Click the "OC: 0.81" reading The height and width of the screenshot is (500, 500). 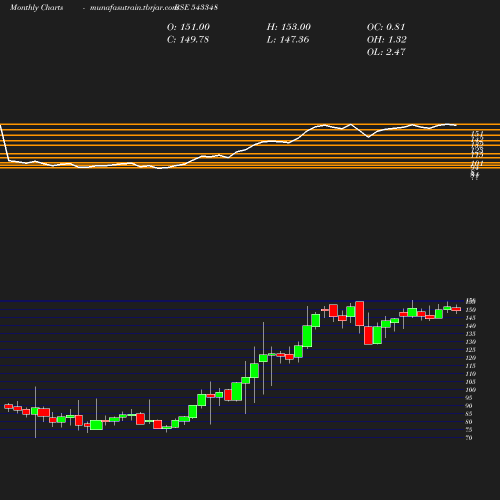(x=386, y=27)
